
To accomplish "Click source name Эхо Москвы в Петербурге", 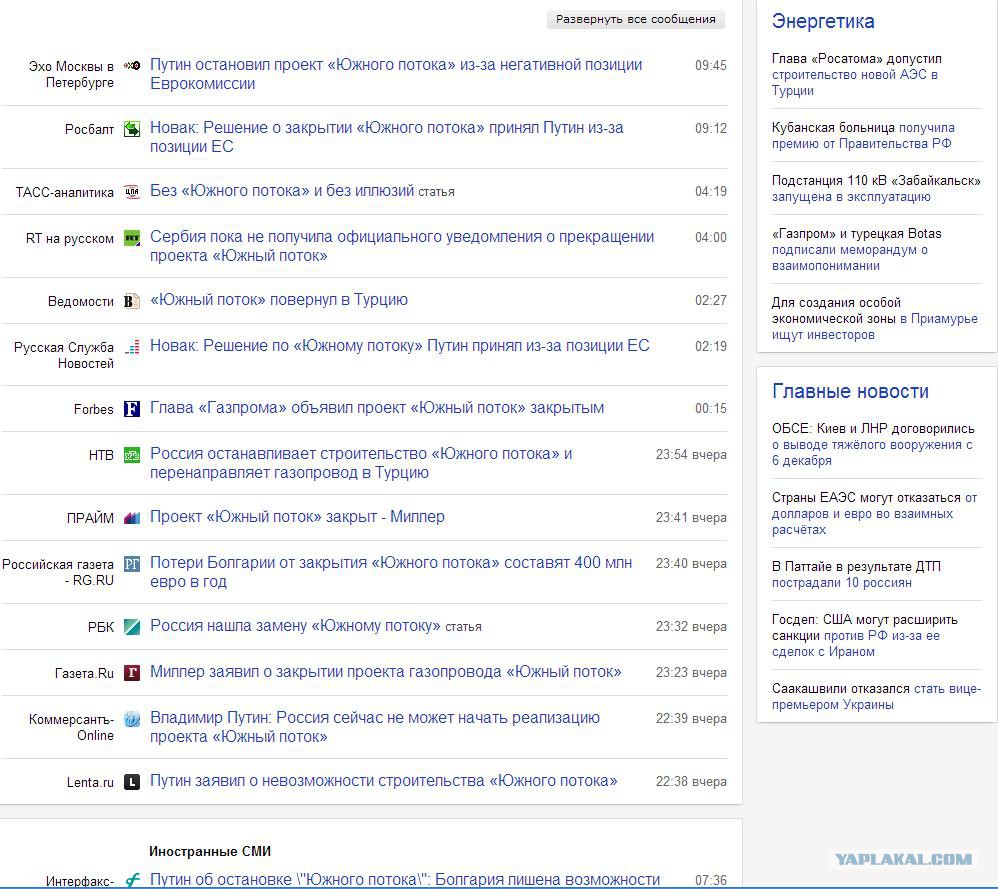I will pos(71,74).
